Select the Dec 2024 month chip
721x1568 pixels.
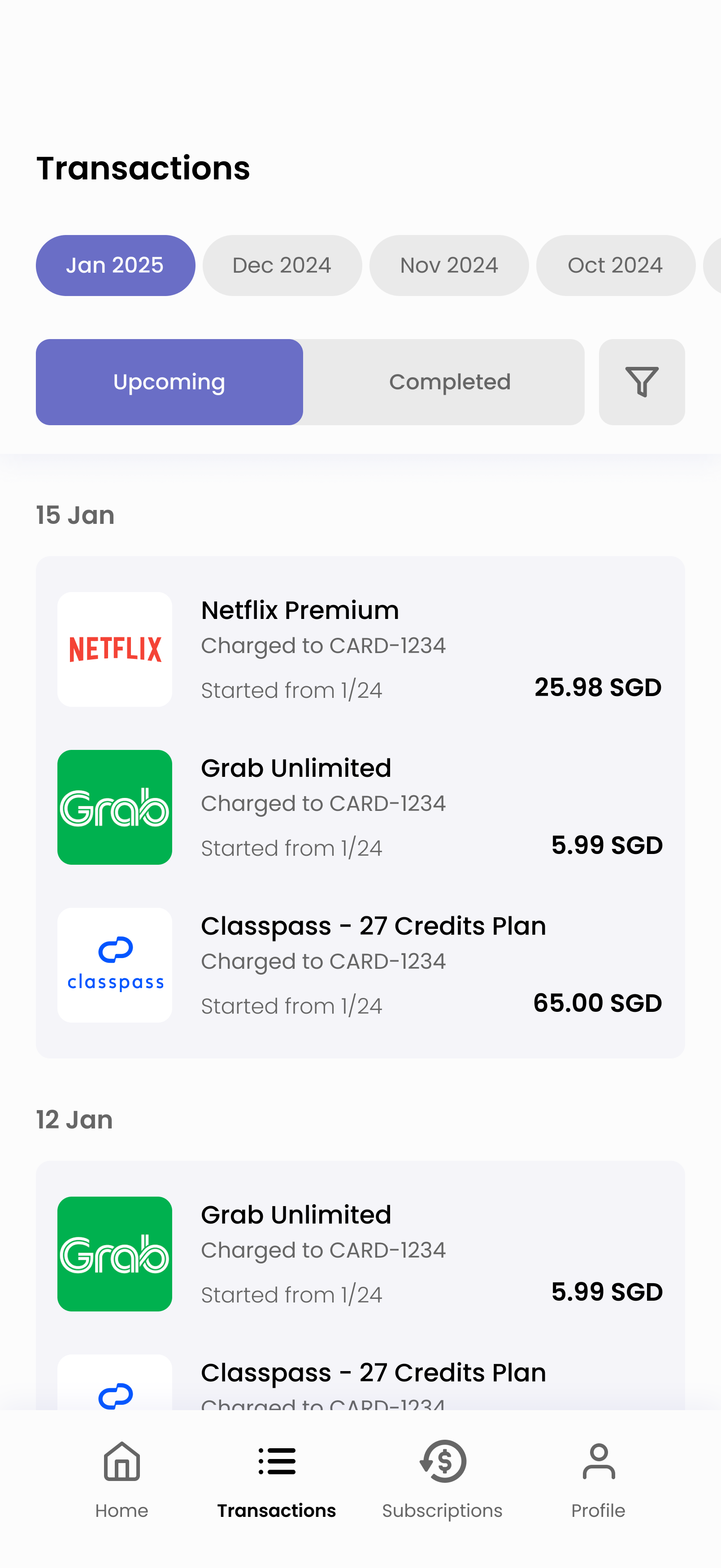(282, 266)
